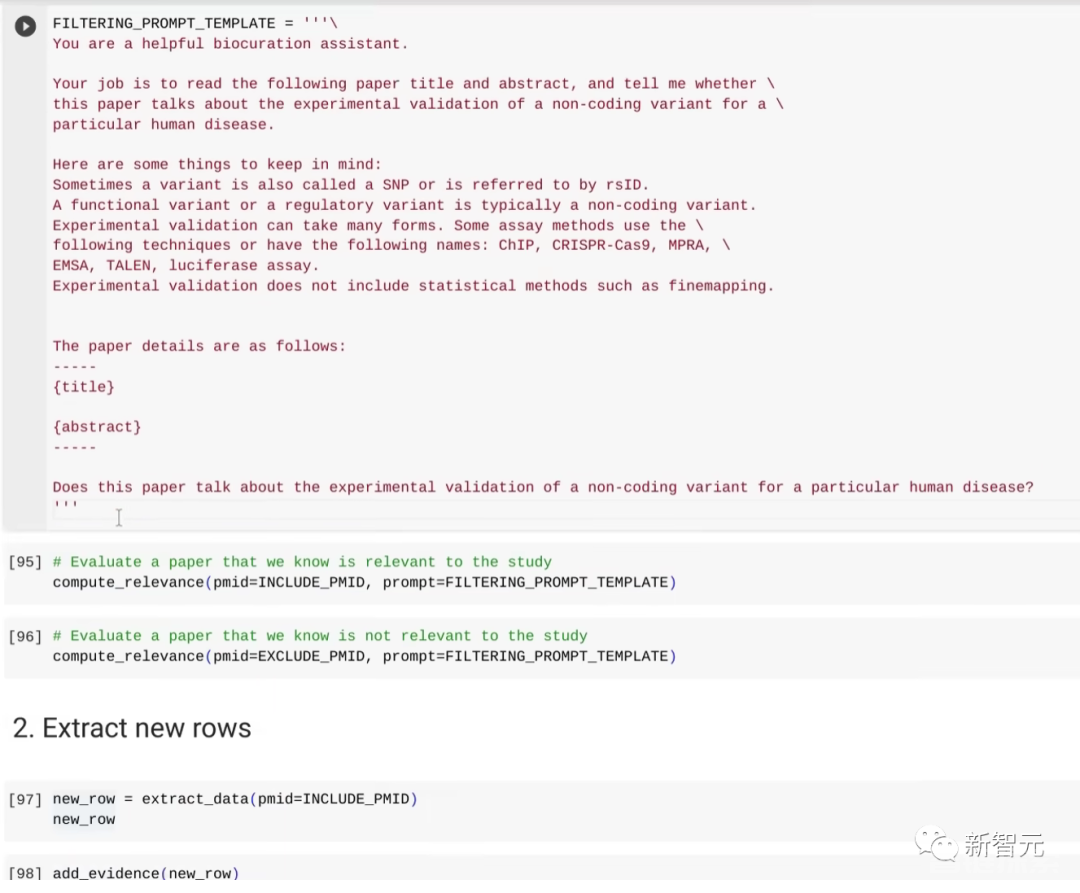Click the comment about relevant paper evaluation

click(x=302, y=562)
